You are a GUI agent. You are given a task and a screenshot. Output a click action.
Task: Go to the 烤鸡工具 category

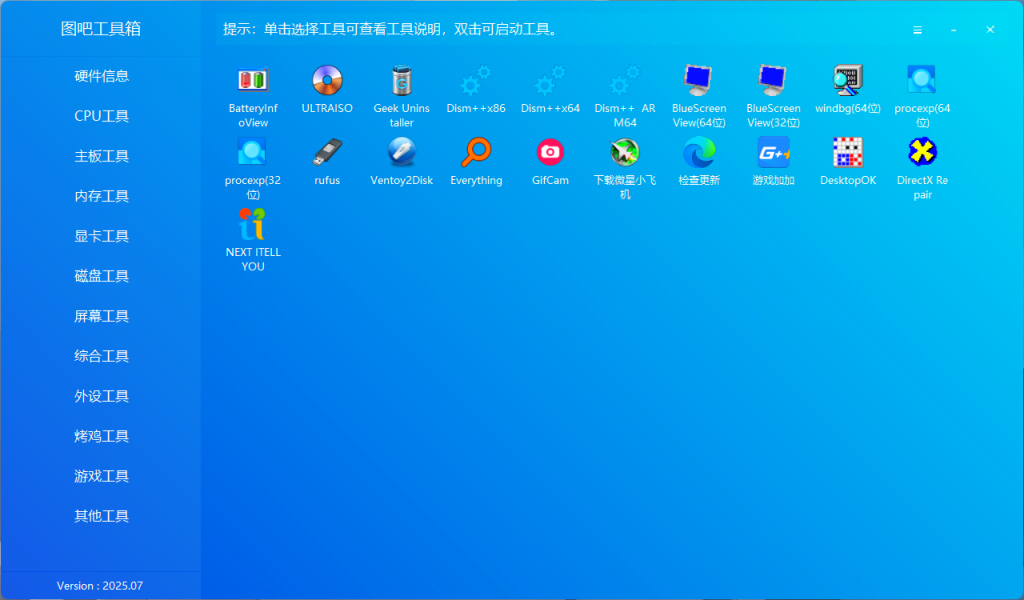(101, 436)
